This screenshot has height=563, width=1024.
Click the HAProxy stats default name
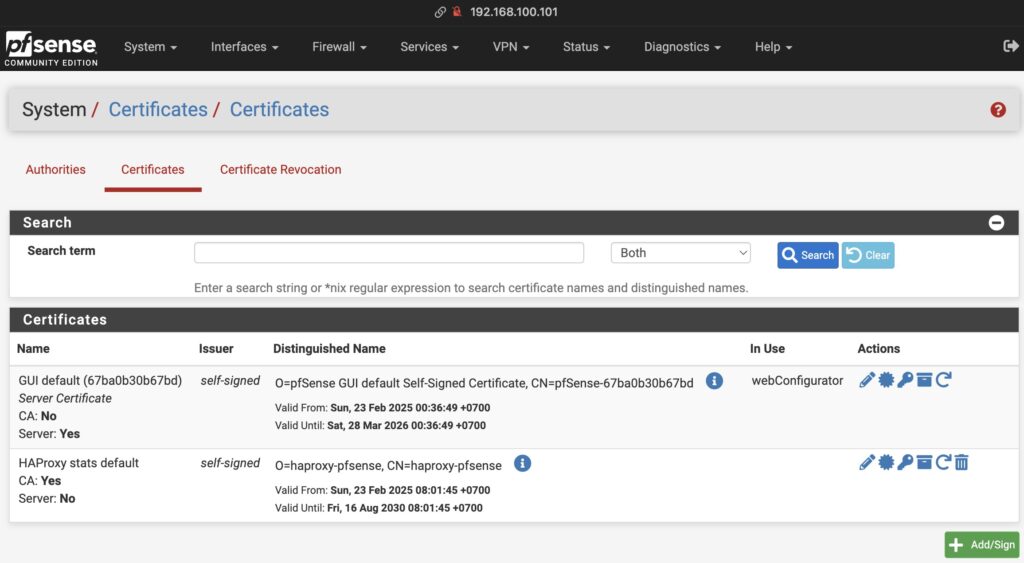pos(78,463)
